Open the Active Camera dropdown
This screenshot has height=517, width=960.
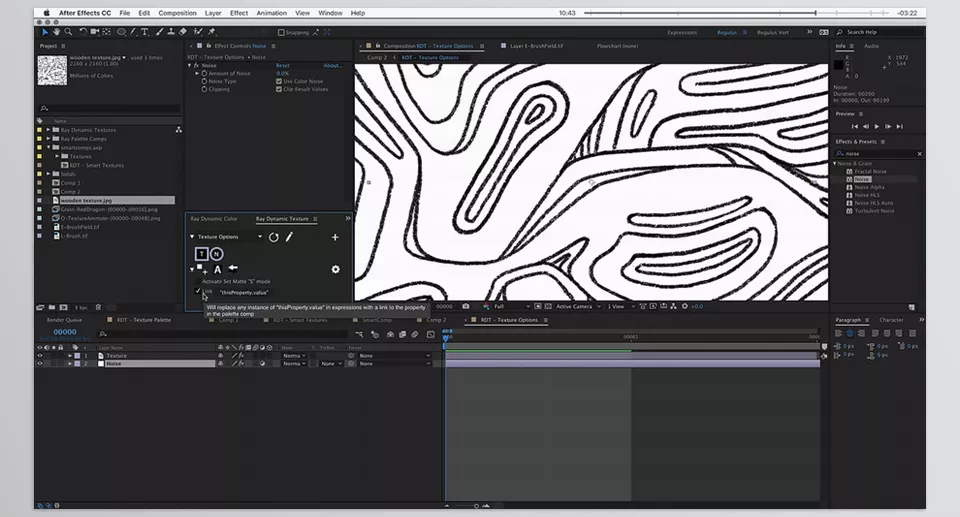coord(578,306)
